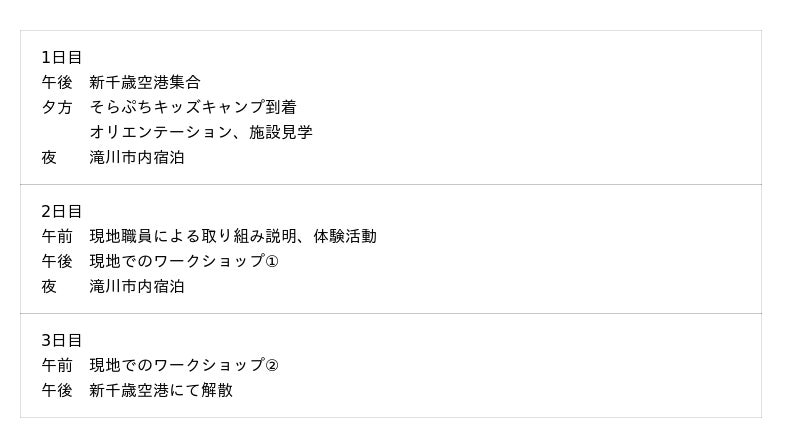Viewport: 800px width, 448px height.
Task: Select 滝川市内宿泊 under 2日目
Action: [x=136, y=287]
